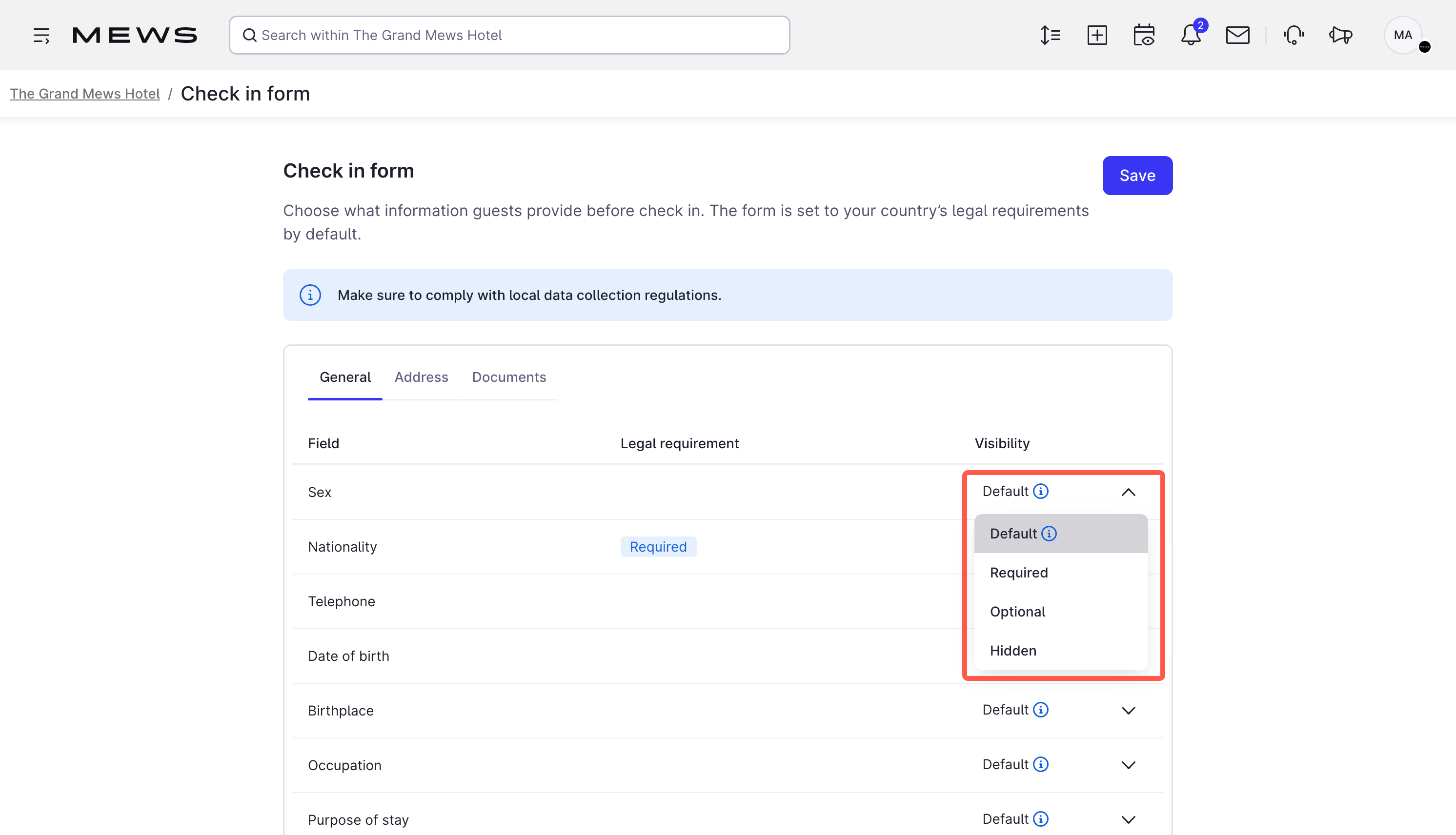Collapse the open Sex visibility dropdown
1456x835 pixels.
click(x=1129, y=492)
